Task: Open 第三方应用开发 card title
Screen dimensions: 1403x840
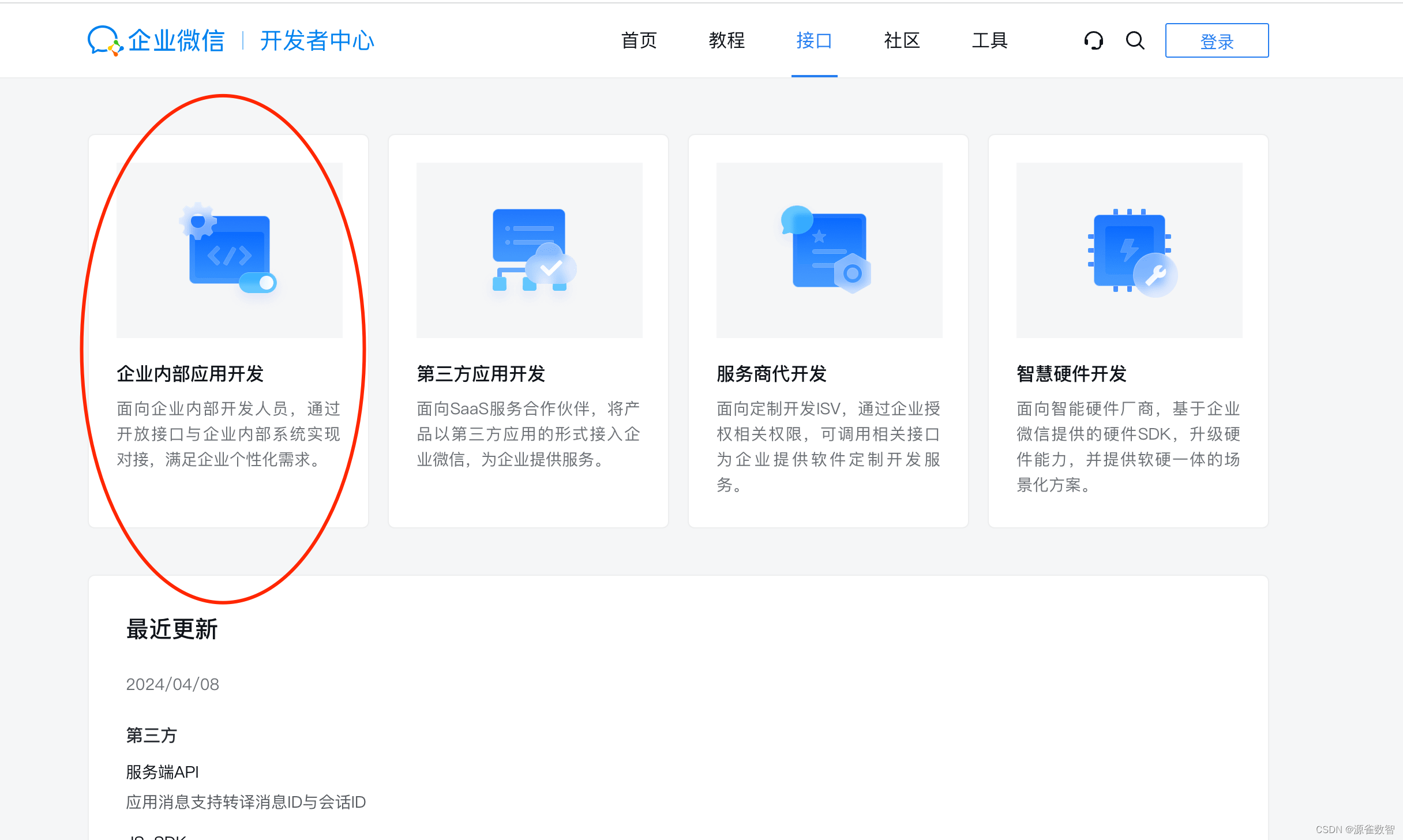Action: pyautogui.click(x=481, y=374)
